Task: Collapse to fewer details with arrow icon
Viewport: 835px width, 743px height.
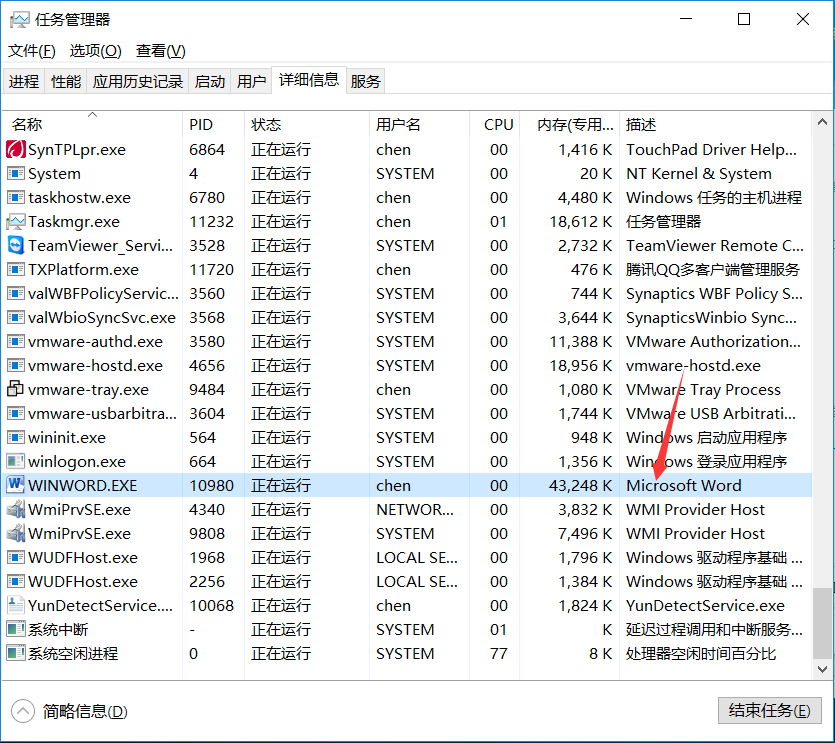Action: tap(22, 711)
